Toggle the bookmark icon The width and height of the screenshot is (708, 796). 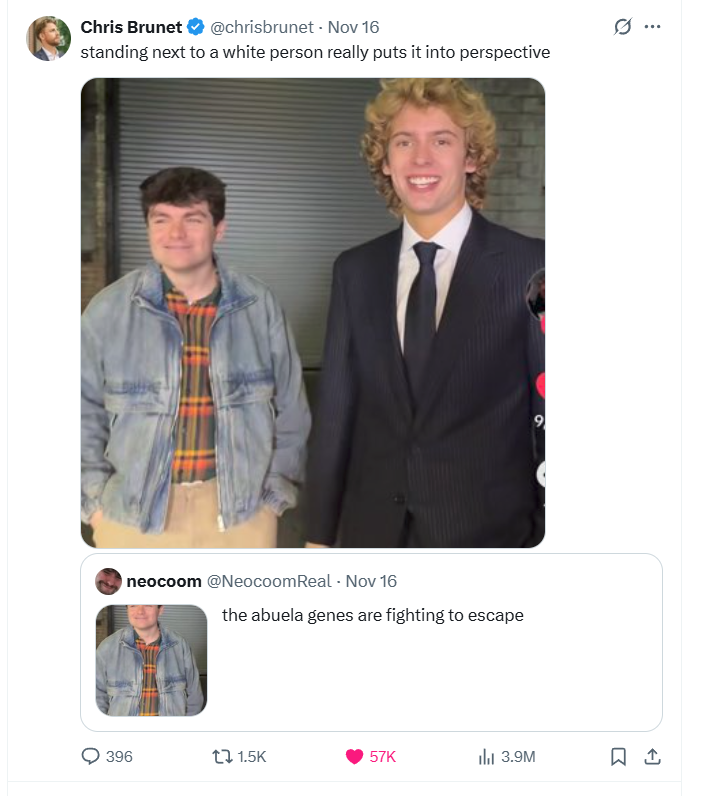tap(618, 757)
